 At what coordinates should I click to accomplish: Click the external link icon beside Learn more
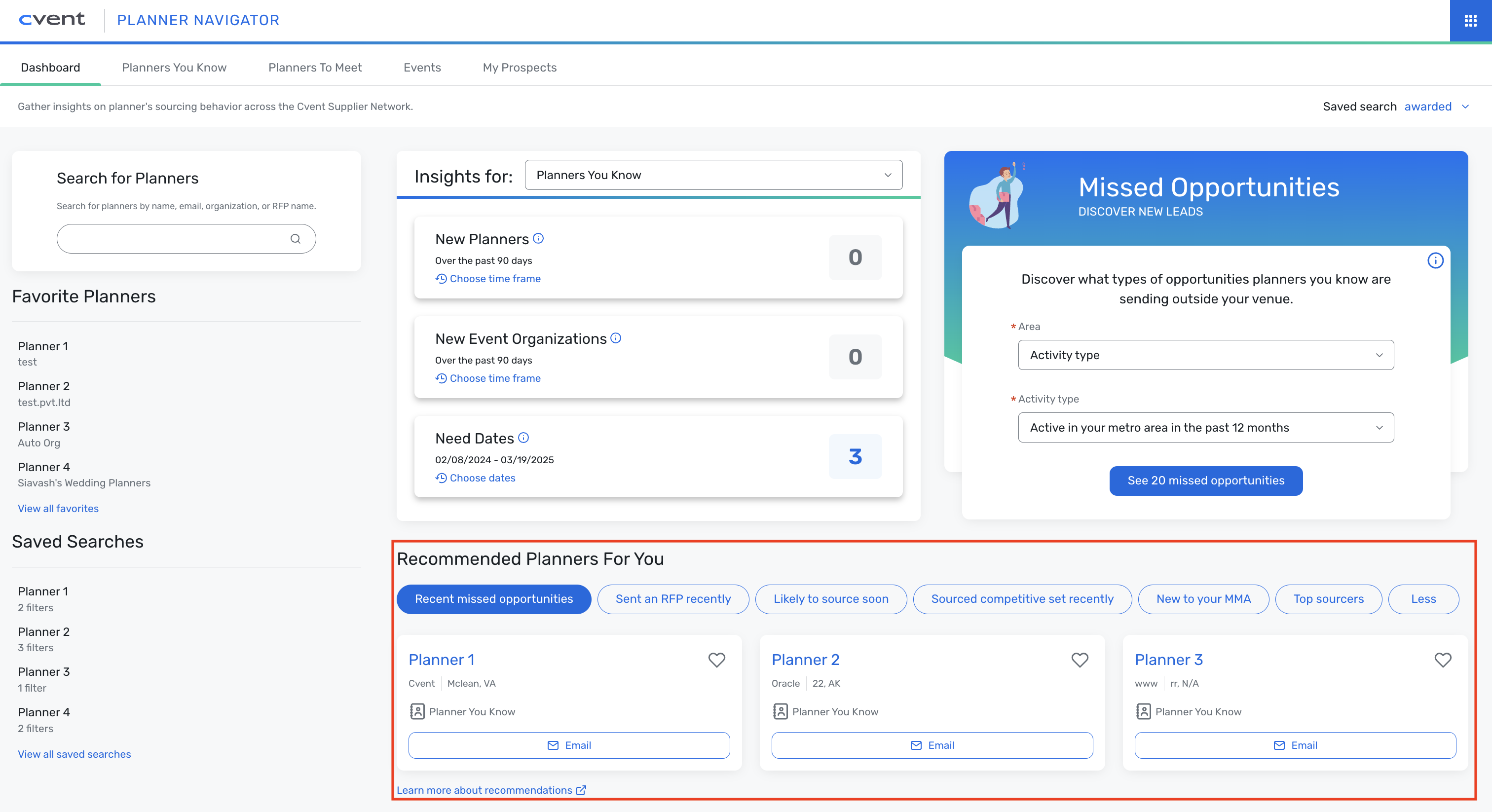[x=581, y=790]
